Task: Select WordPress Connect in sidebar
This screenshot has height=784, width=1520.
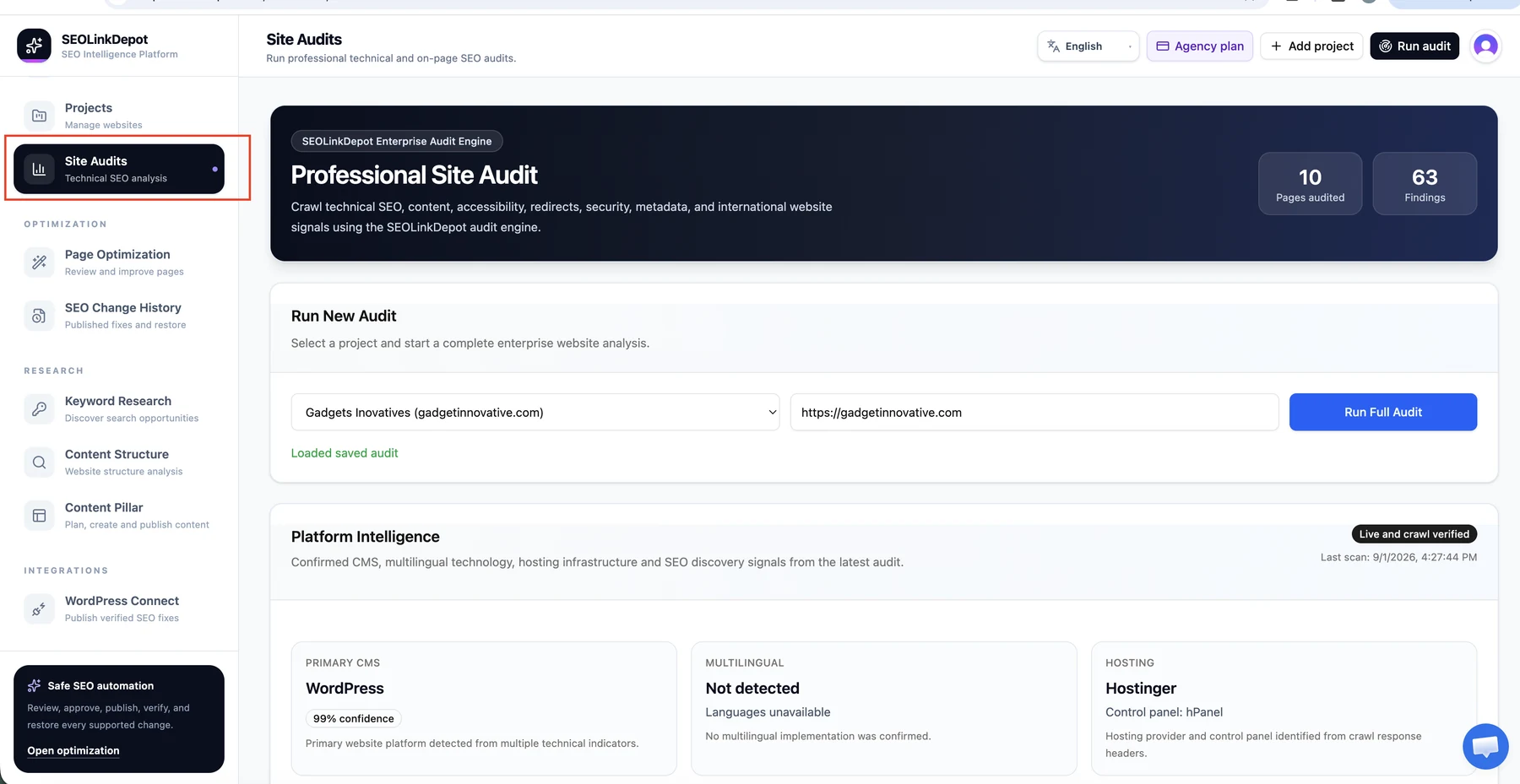Action: [x=119, y=608]
